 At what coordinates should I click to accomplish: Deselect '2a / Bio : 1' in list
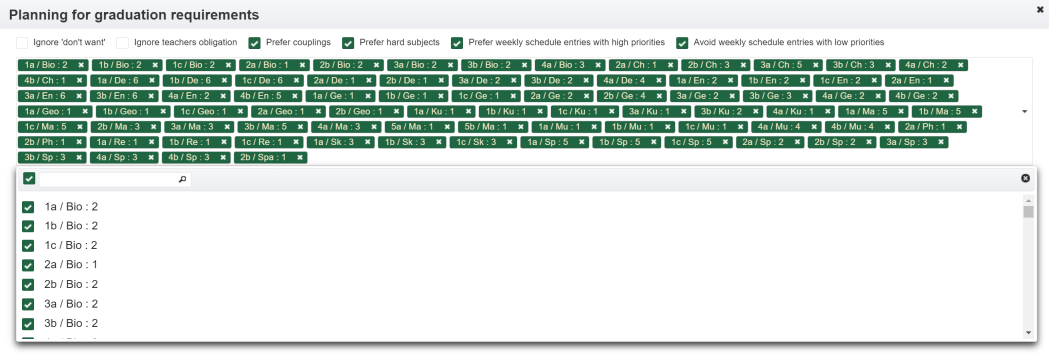click(28, 265)
